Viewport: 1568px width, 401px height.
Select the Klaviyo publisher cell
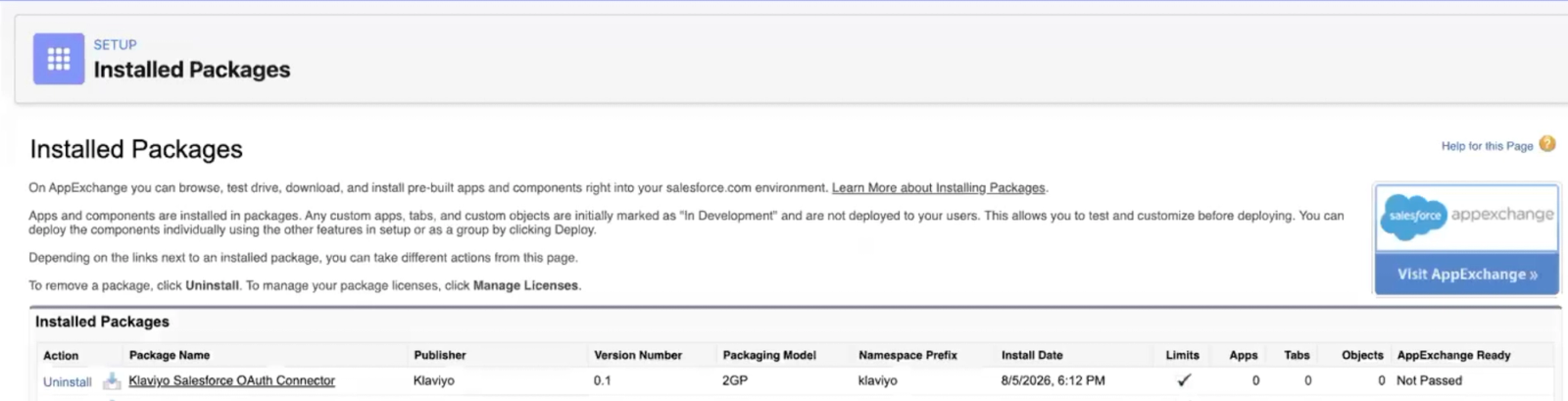coord(434,380)
